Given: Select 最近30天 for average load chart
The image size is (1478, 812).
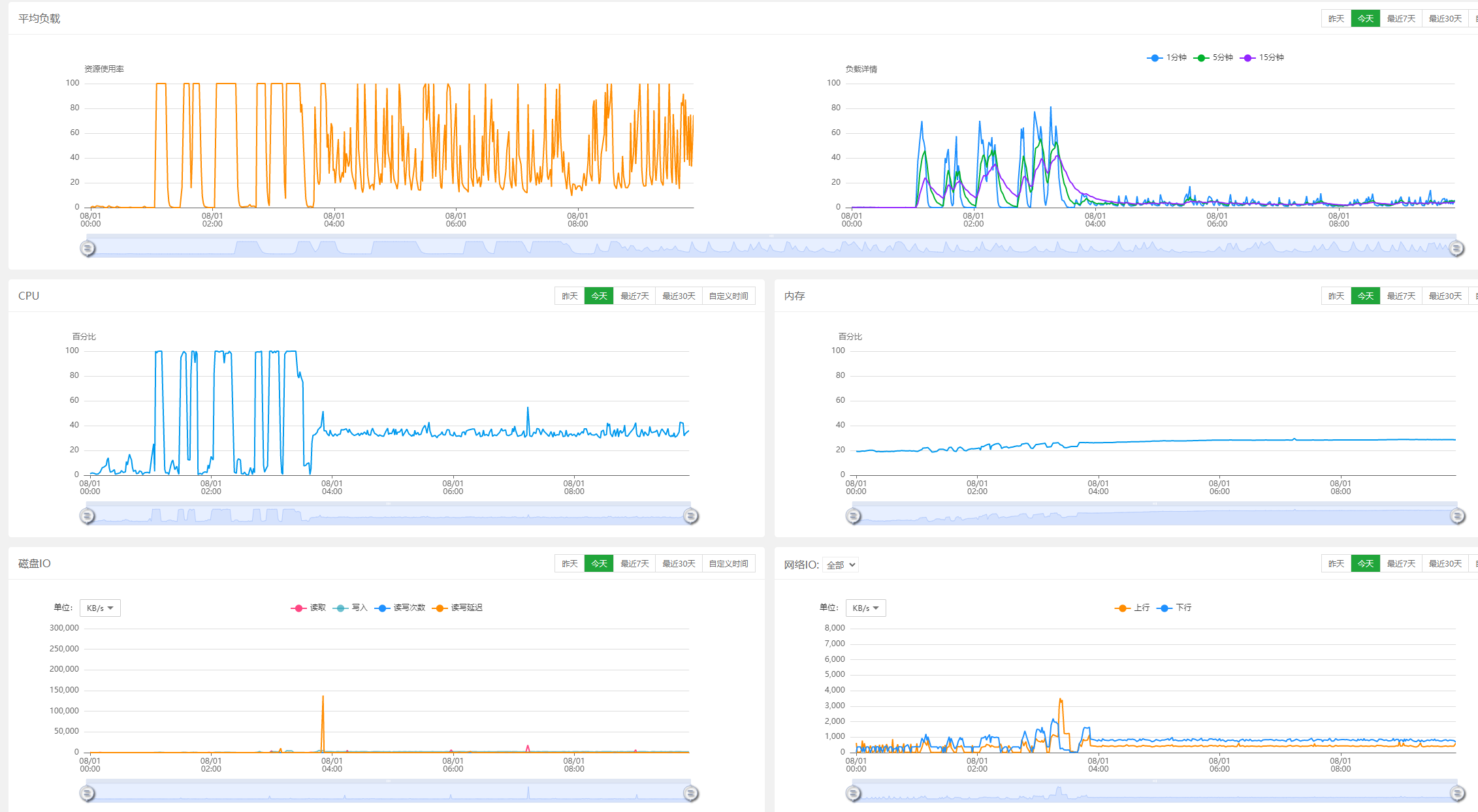Looking at the screenshot, I should pos(1445,18).
